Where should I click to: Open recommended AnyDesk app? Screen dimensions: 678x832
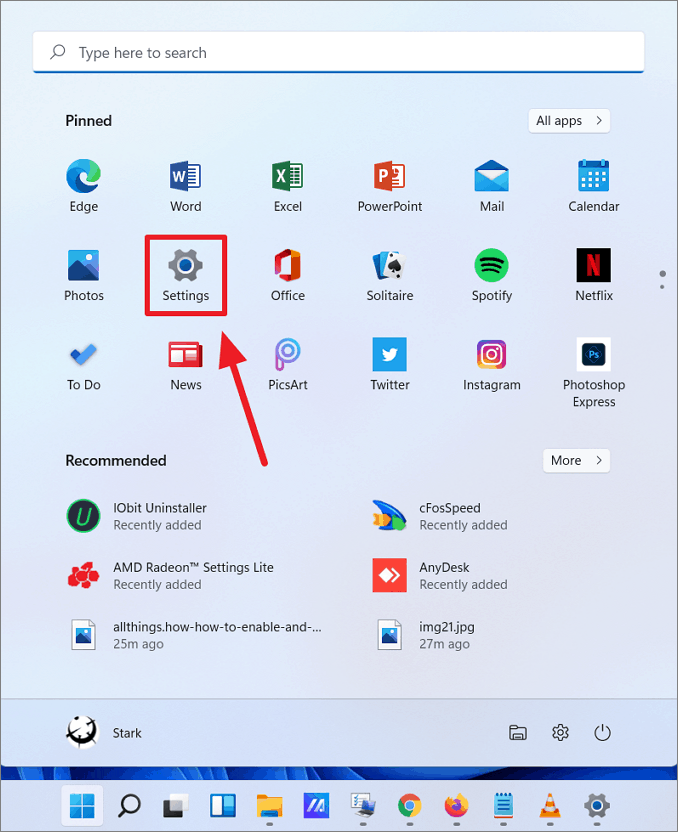click(440, 575)
